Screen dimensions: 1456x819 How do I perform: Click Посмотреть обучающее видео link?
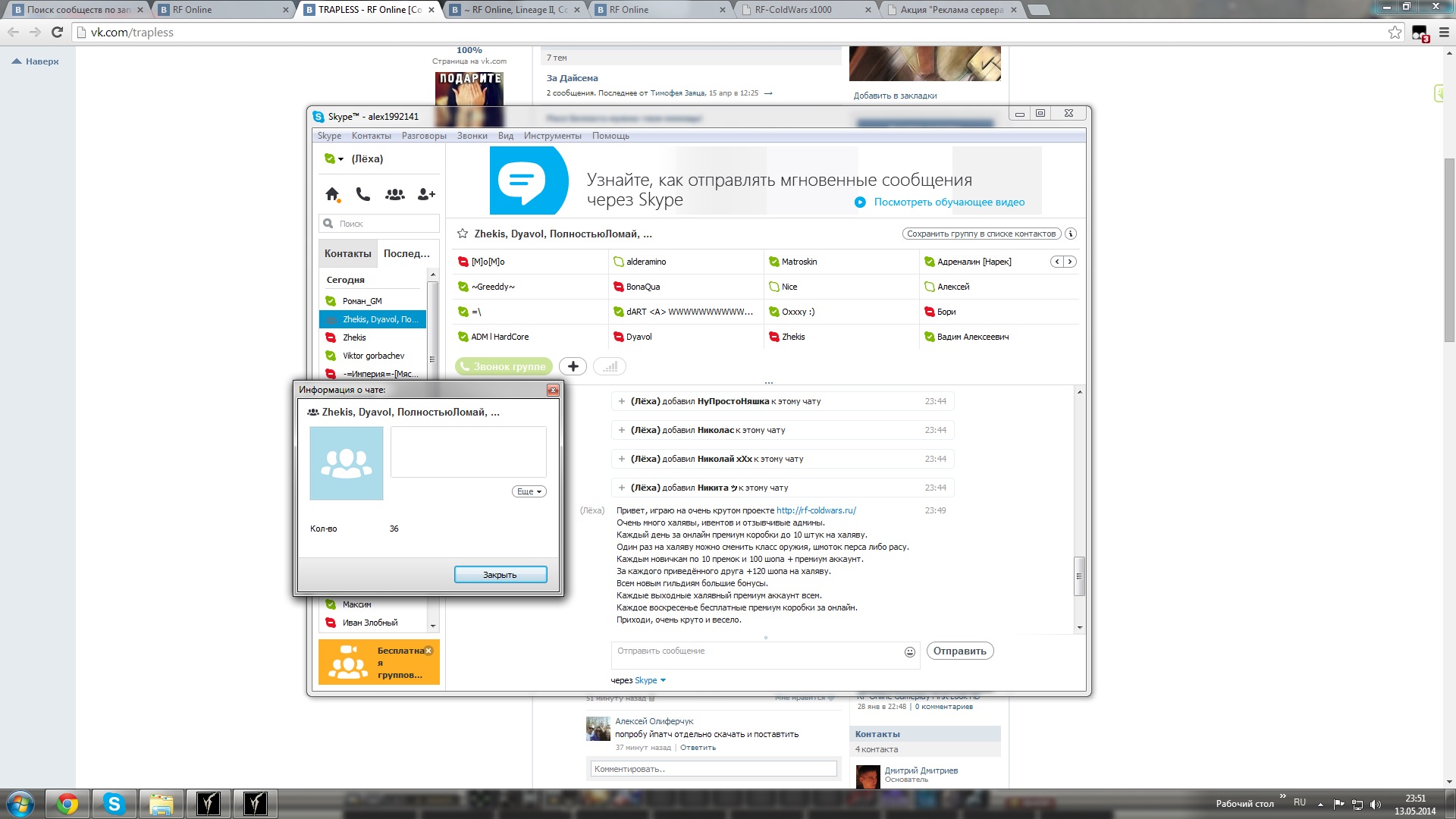(949, 202)
